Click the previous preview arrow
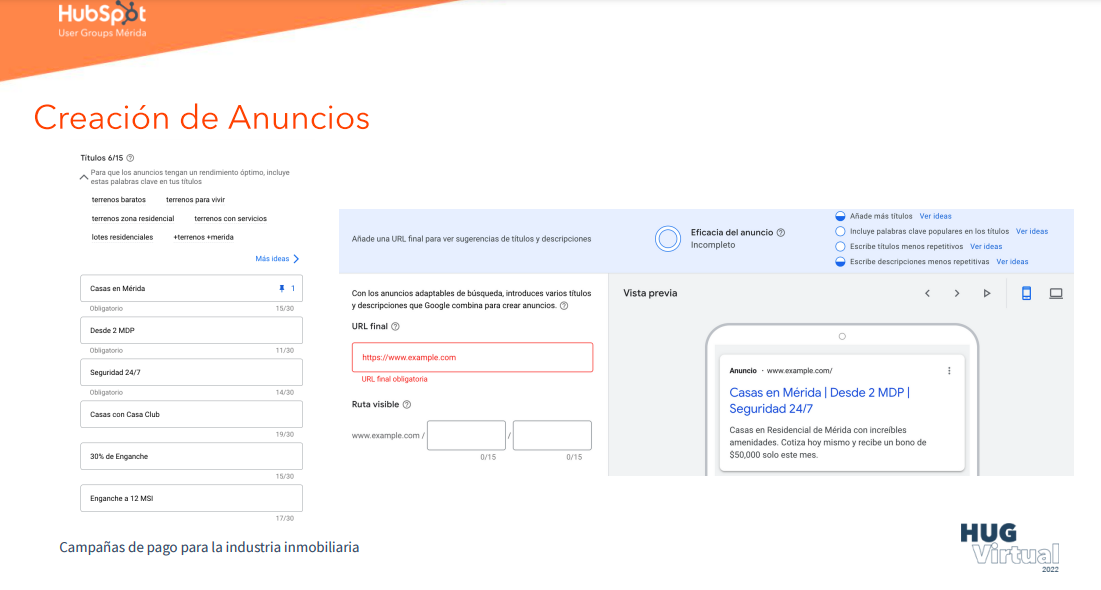The height and width of the screenshot is (590, 1101). pyautogui.click(x=927, y=293)
